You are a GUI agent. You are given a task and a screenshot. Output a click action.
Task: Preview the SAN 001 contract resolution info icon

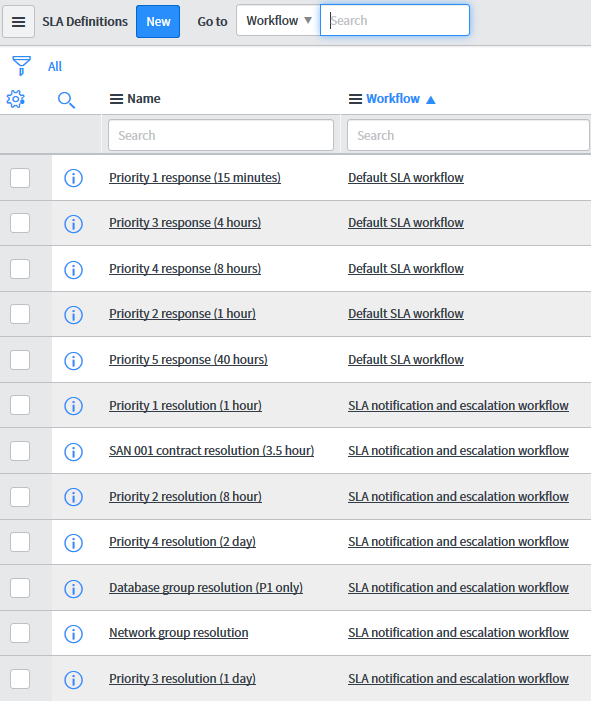coord(74,451)
